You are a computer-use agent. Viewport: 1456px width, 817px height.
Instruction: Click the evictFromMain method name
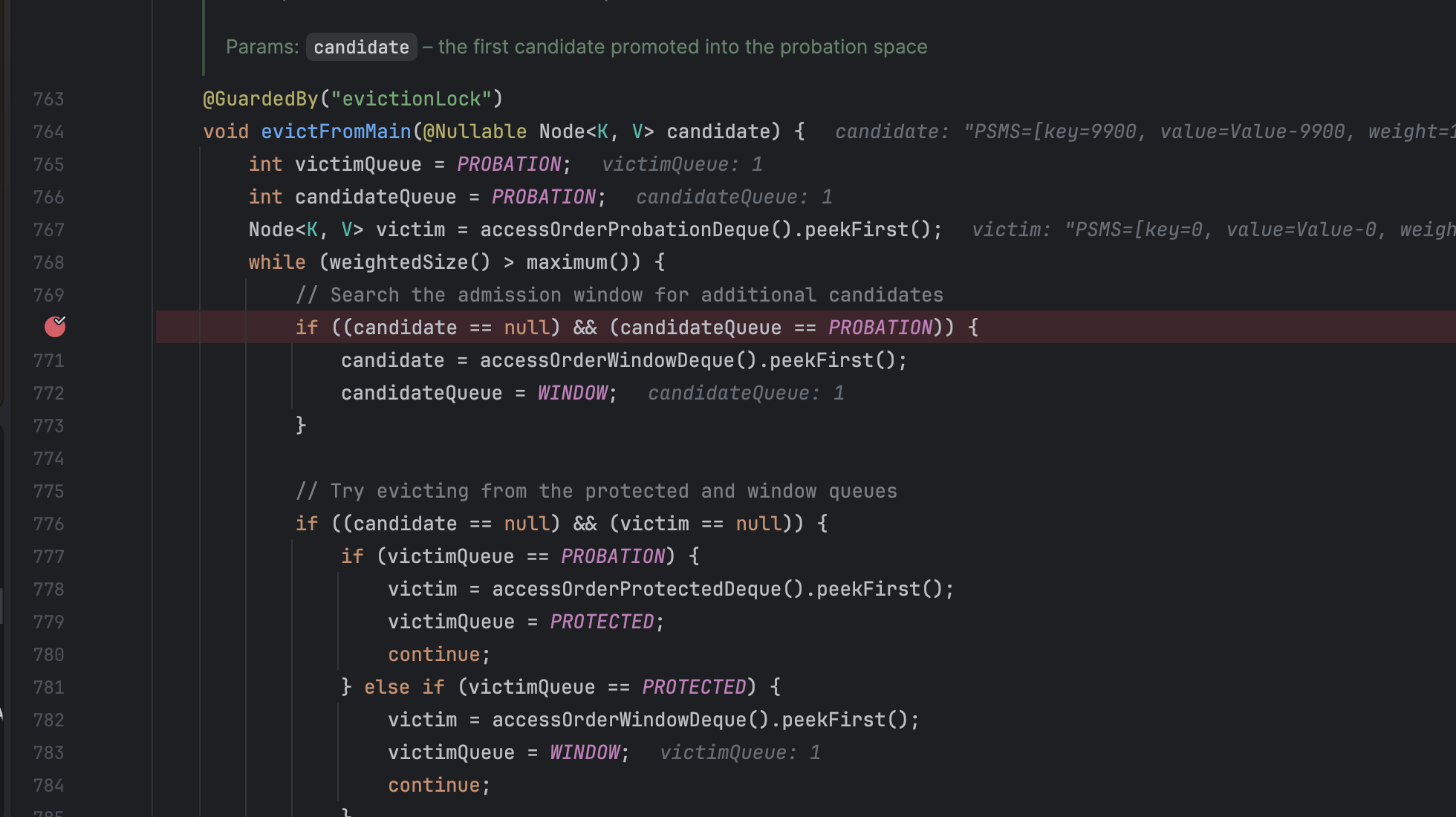coord(335,132)
